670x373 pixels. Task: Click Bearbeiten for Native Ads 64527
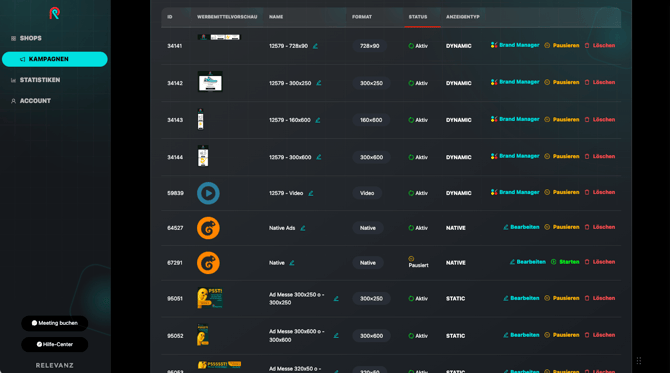tap(521, 227)
